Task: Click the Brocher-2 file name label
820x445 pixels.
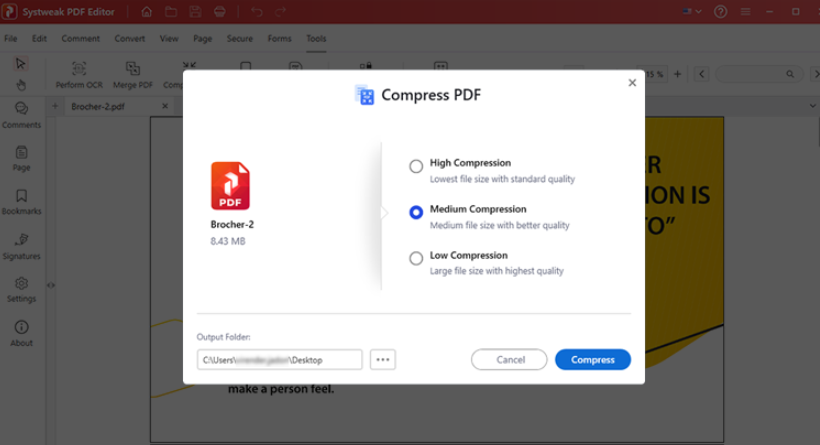Action: (x=232, y=224)
